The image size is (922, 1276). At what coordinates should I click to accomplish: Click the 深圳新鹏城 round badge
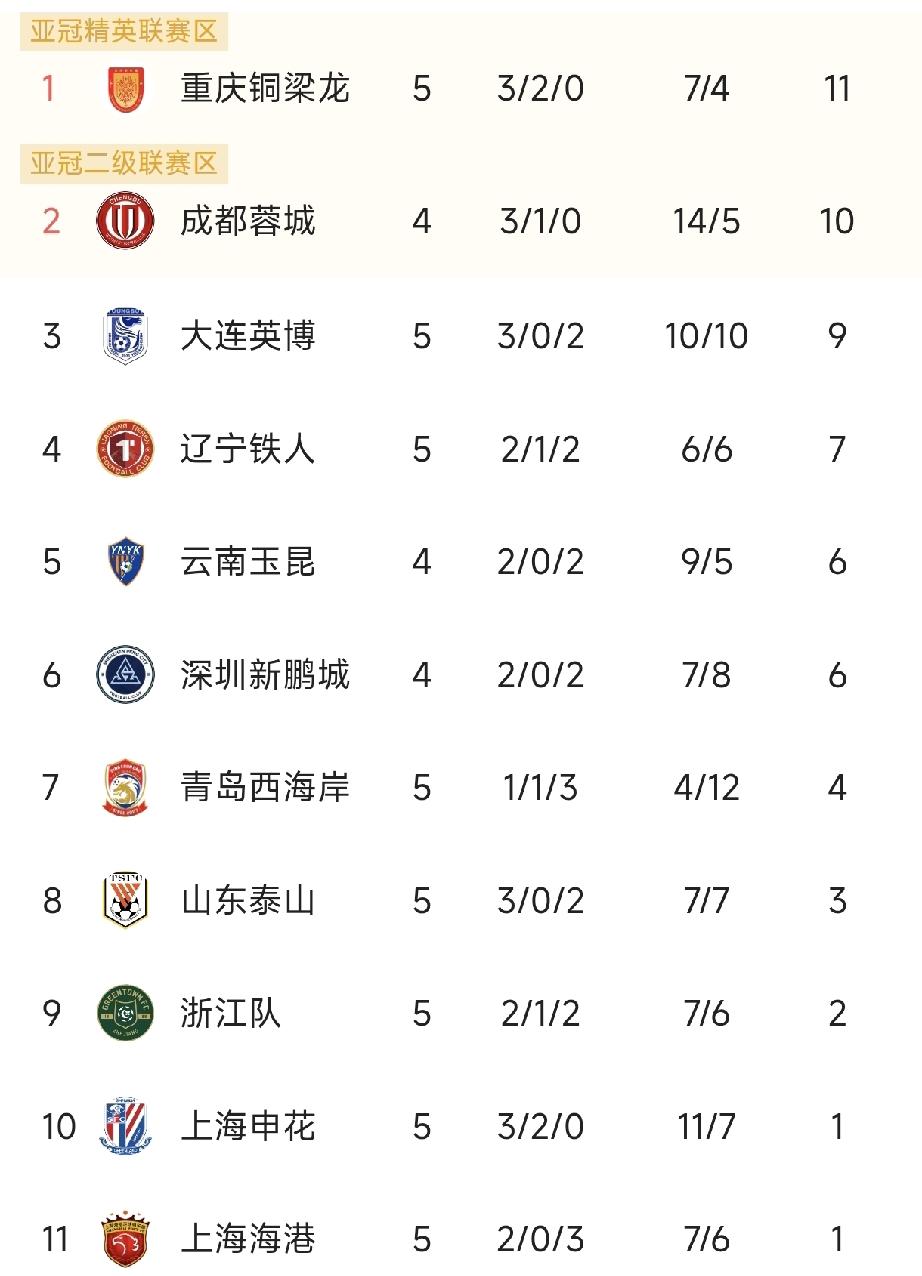[125, 675]
